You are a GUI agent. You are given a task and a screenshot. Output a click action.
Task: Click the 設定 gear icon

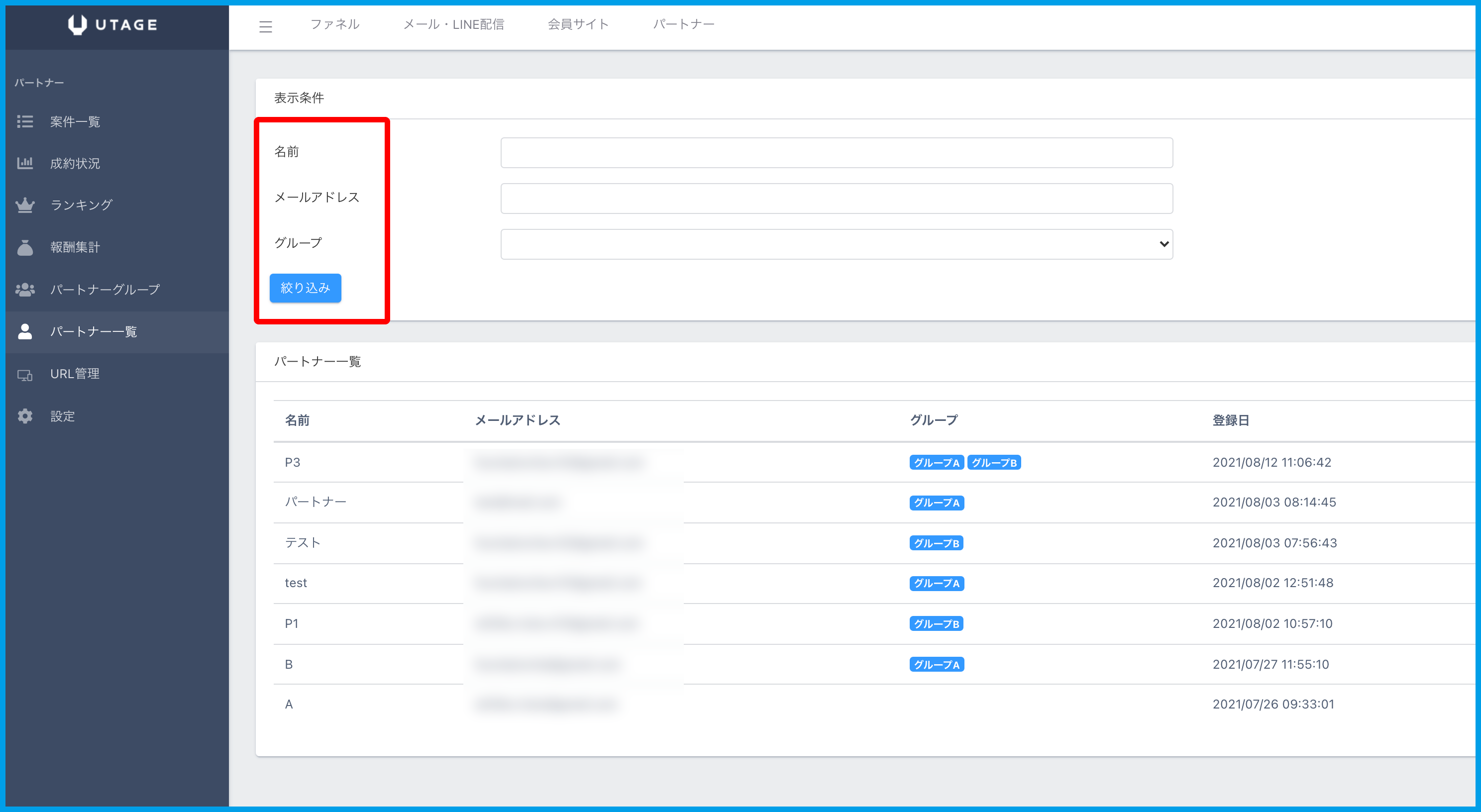point(25,416)
